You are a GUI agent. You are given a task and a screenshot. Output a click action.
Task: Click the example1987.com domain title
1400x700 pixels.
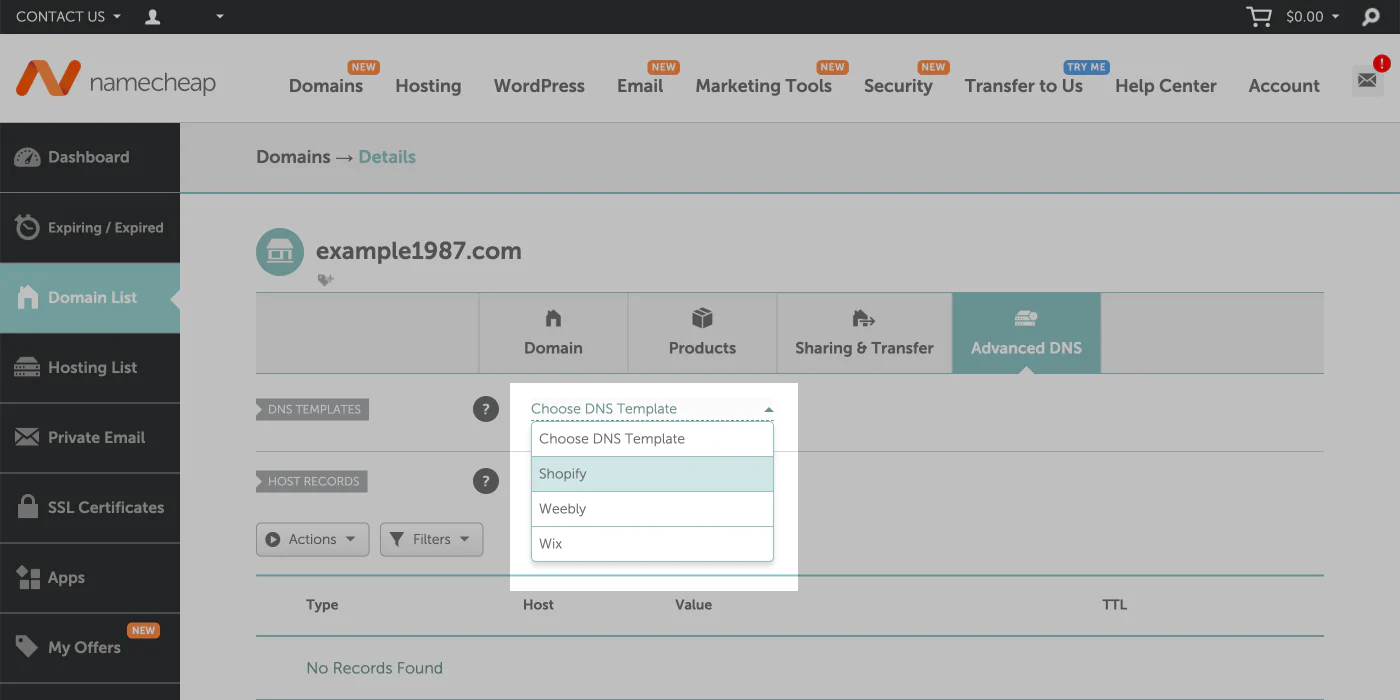[419, 251]
